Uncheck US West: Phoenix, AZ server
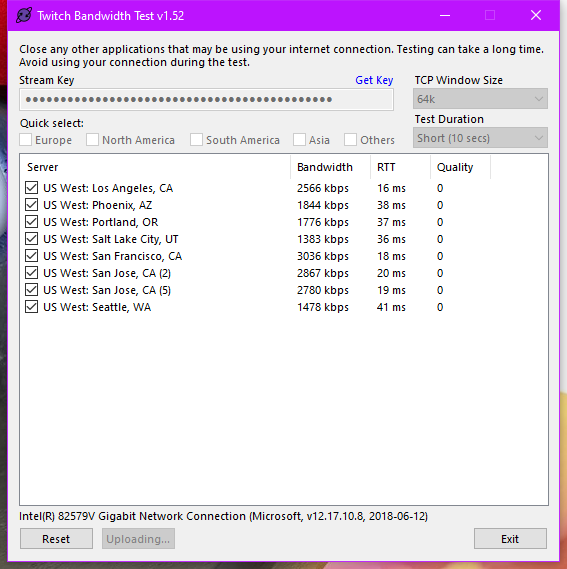This screenshot has width=567, height=569. pos(32,205)
